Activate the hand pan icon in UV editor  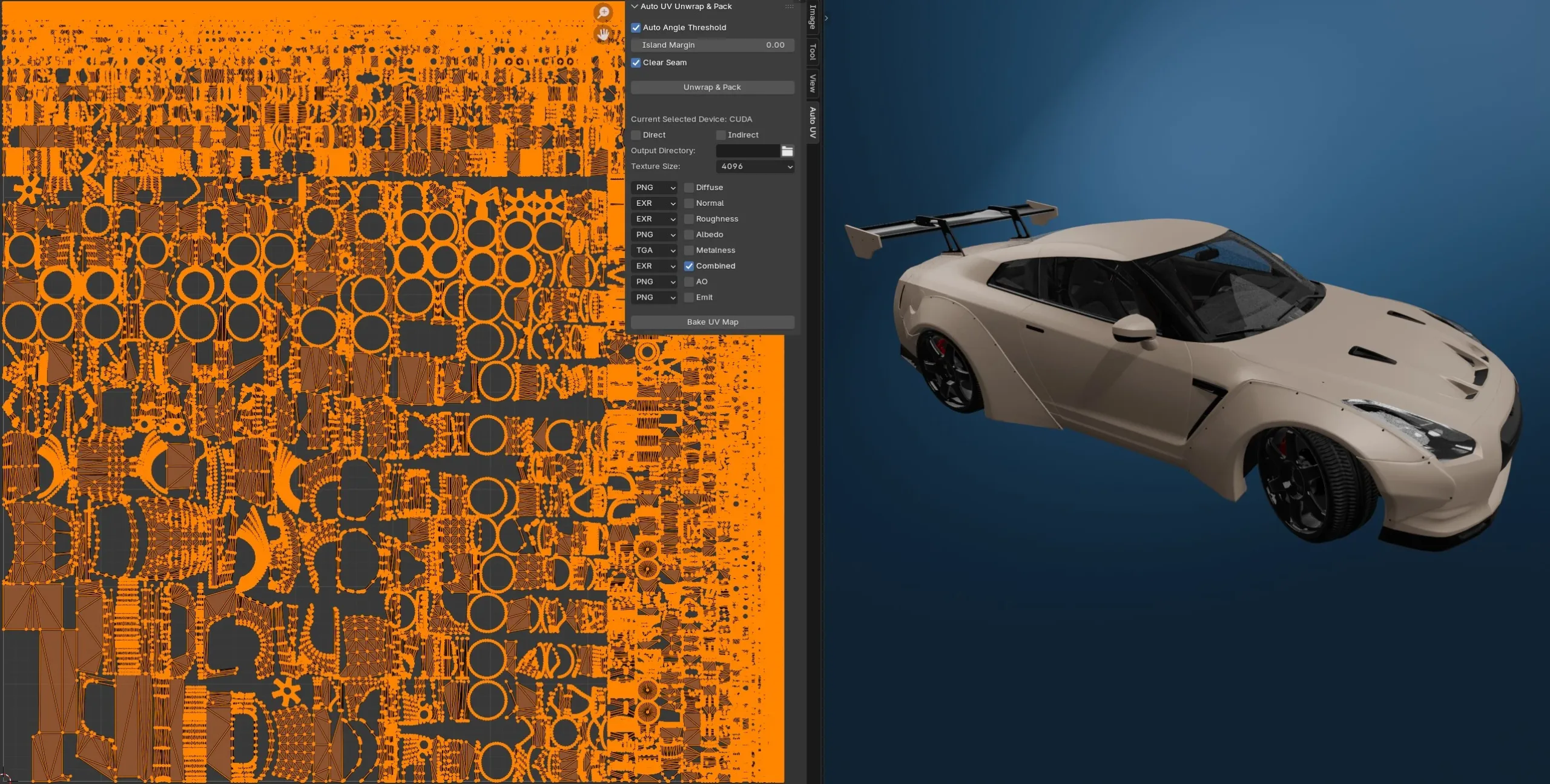tap(603, 35)
